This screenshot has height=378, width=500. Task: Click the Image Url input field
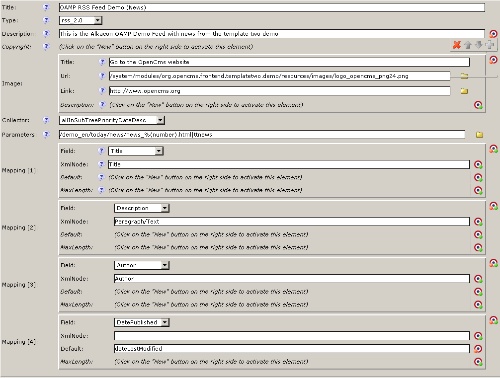[279, 76]
